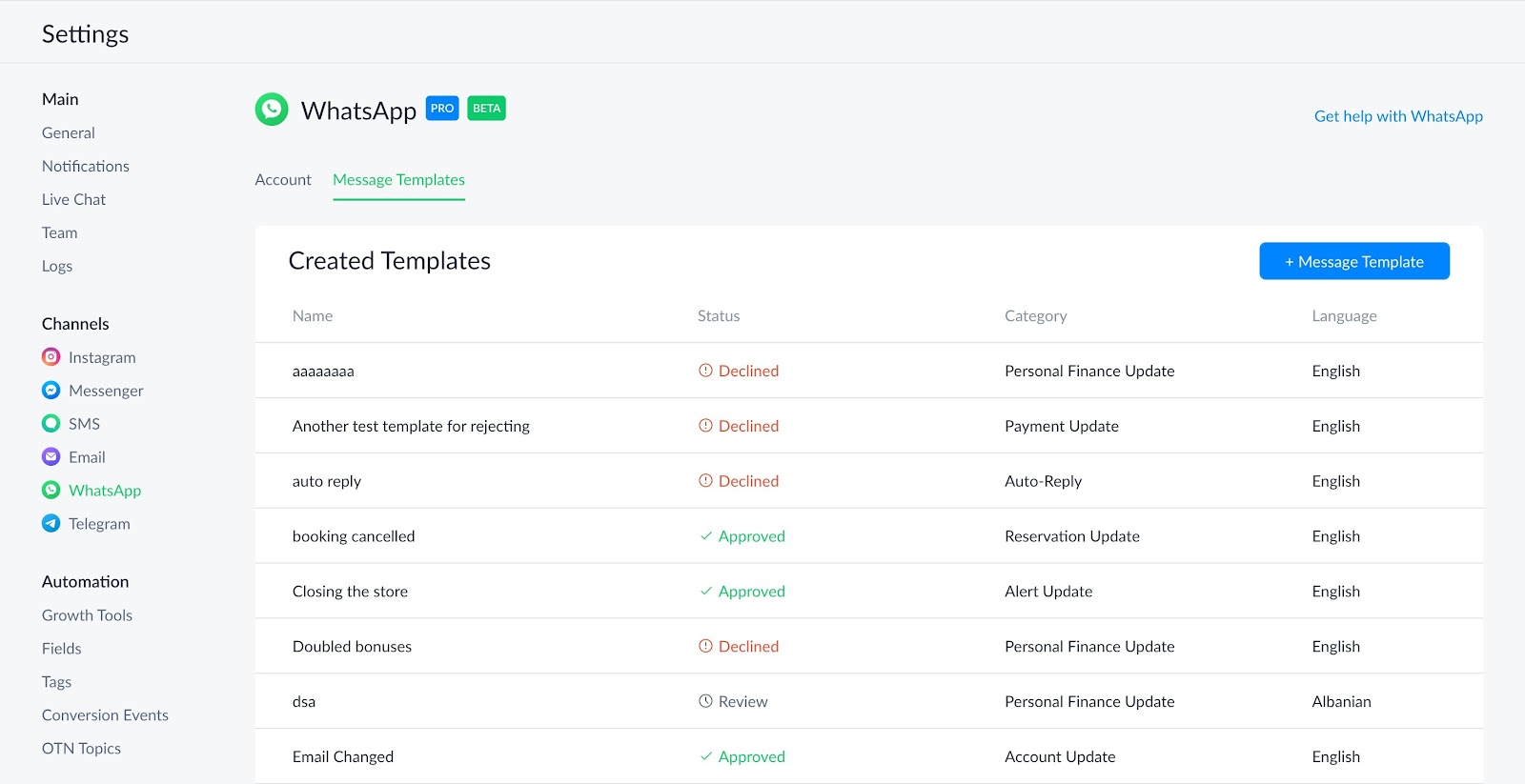Click the Messenger channel icon
The height and width of the screenshot is (784, 1525).
point(51,391)
